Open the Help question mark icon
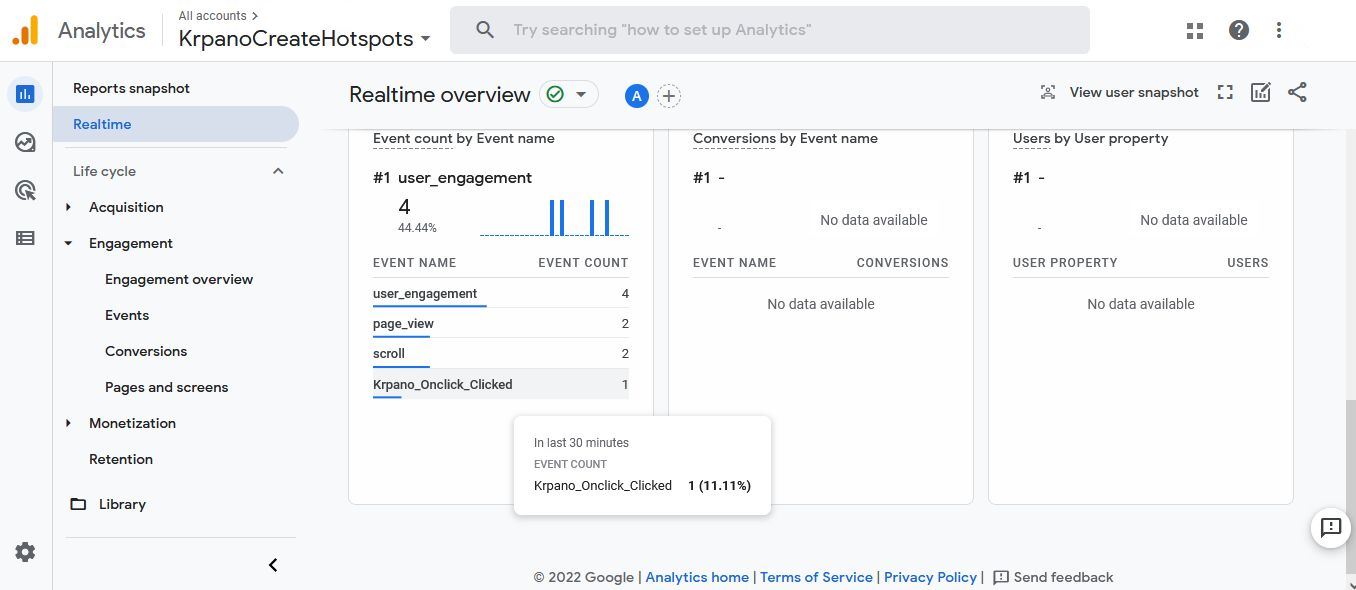Image resolution: width=1356 pixels, height=590 pixels. (x=1238, y=30)
